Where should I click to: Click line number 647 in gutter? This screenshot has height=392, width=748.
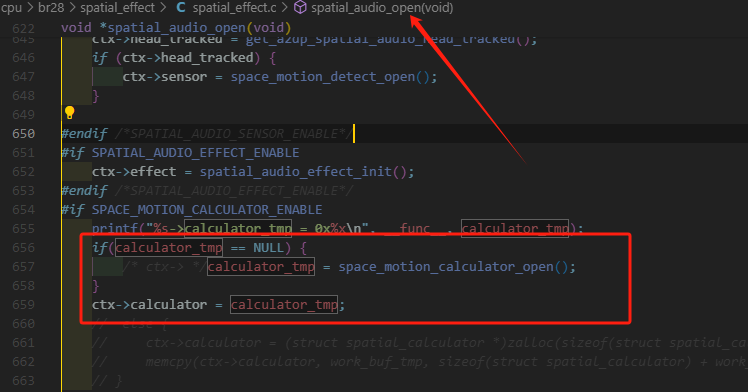pos(23,77)
